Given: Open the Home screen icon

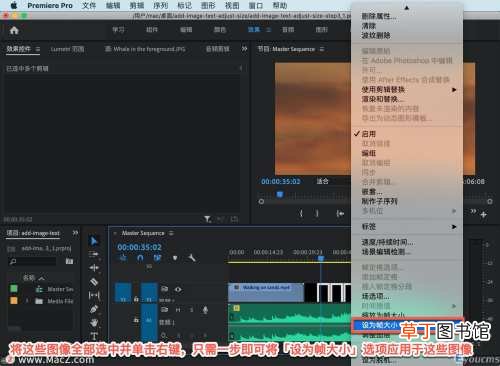Looking at the screenshot, I should coord(14,31).
